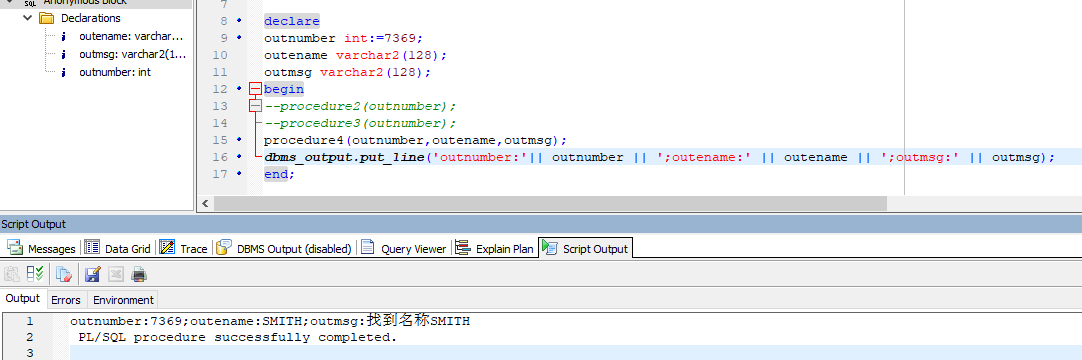Click empty output row 3
The image size is (1082, 360).
tap(576, 352)
